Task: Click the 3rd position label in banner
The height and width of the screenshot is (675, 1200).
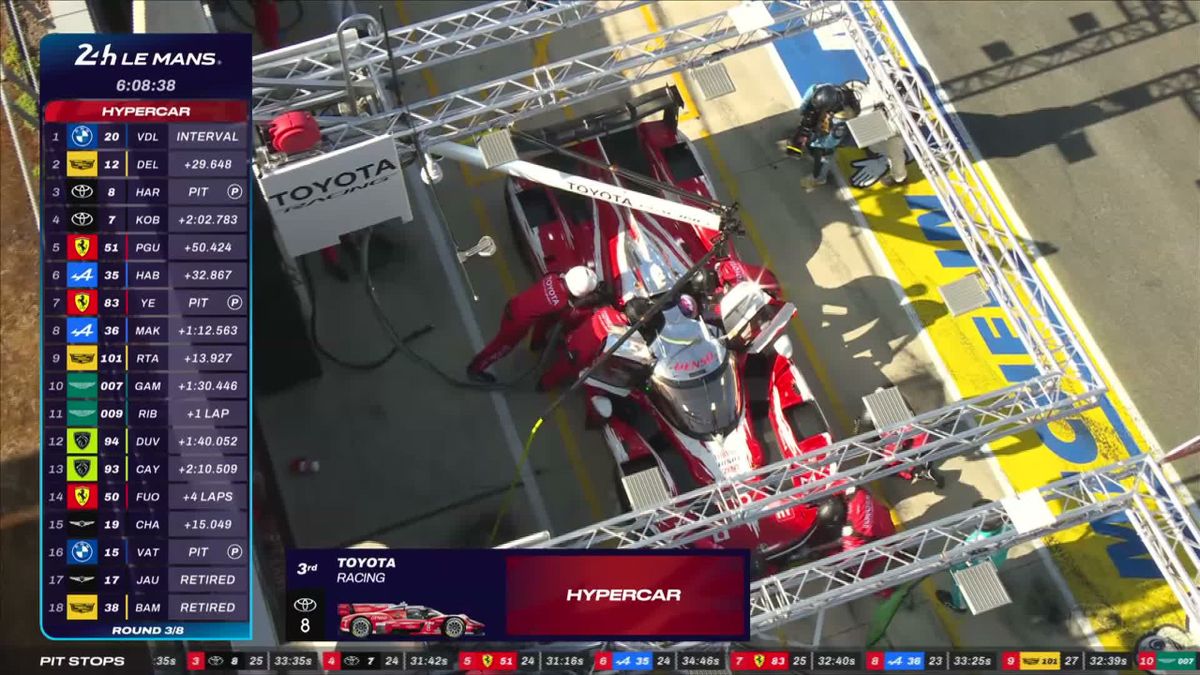Action: [307, 568]
